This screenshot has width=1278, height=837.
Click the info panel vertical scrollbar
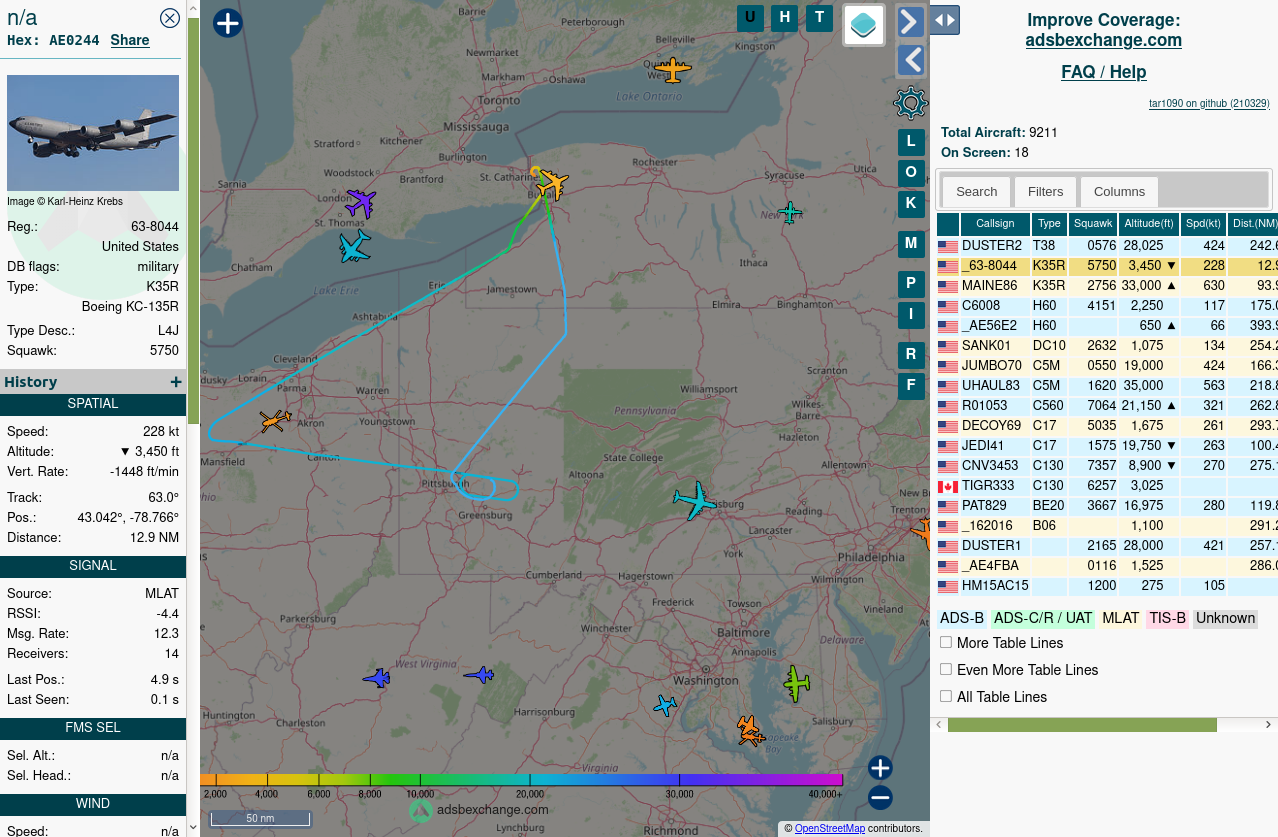193,220
